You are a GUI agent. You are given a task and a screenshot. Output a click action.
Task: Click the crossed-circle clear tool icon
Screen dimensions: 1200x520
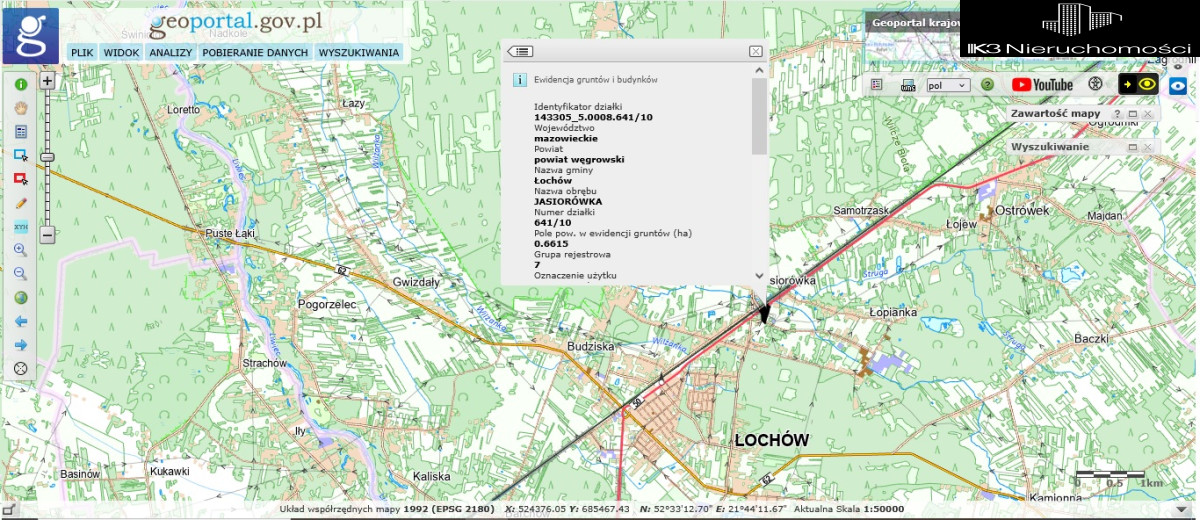(20, 368)
